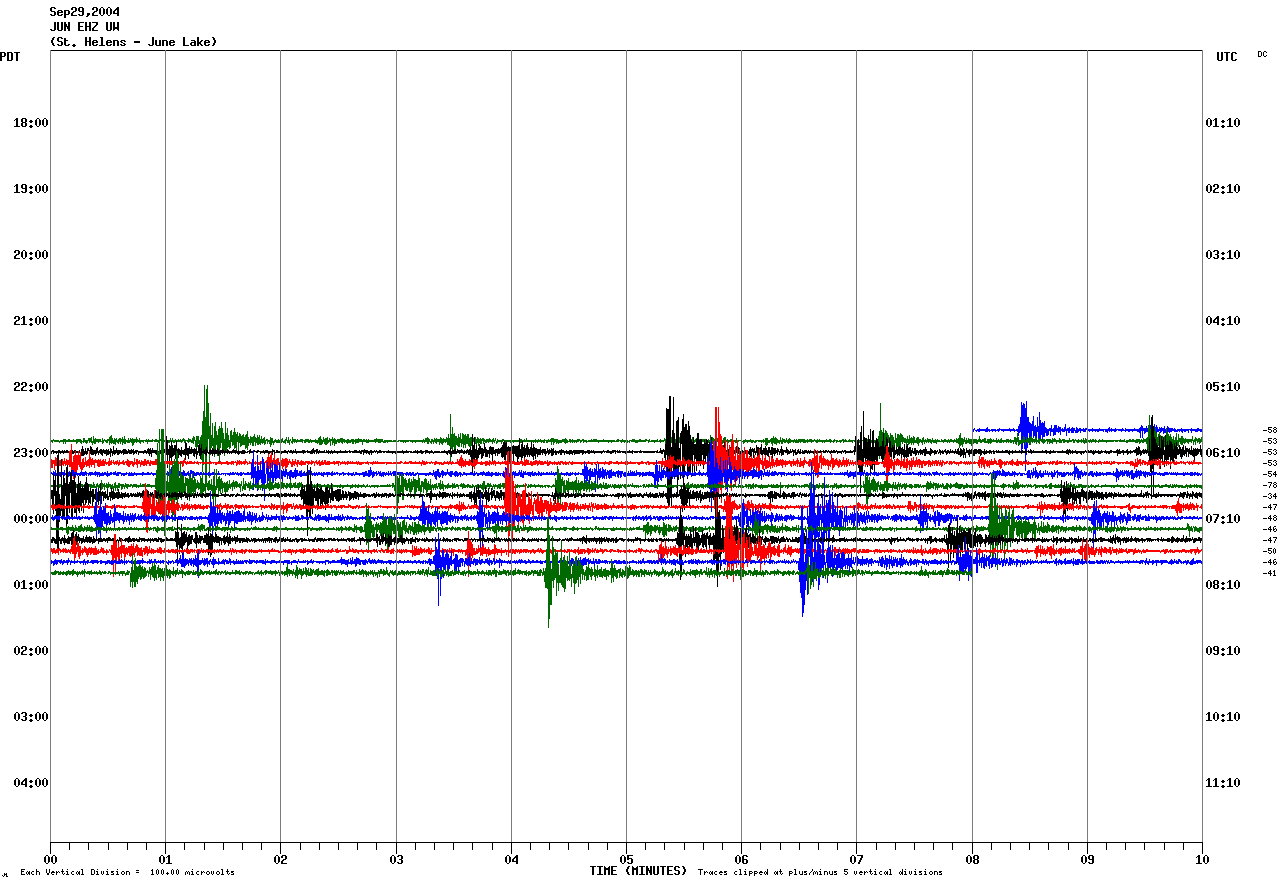
Task: Select minute tick label 05
Action: coord(626,859)
